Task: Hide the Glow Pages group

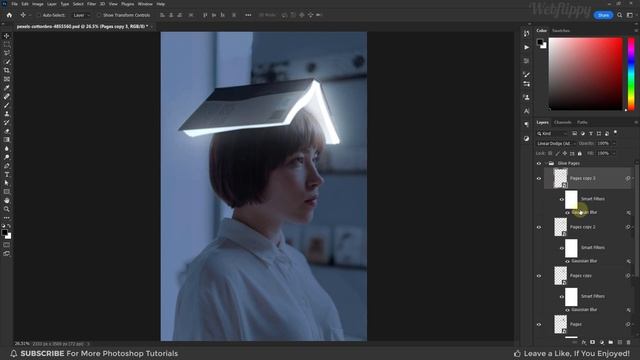Action: point(539,163)
